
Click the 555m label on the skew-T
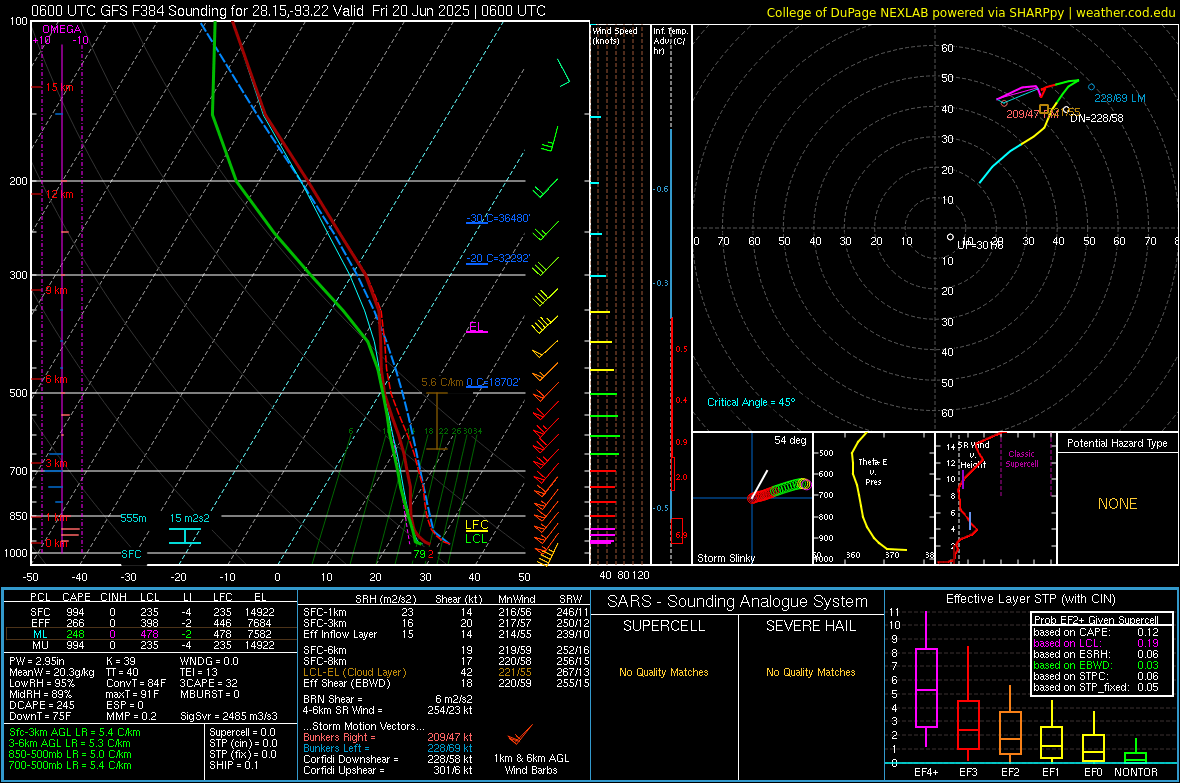(x=133, y=518)
